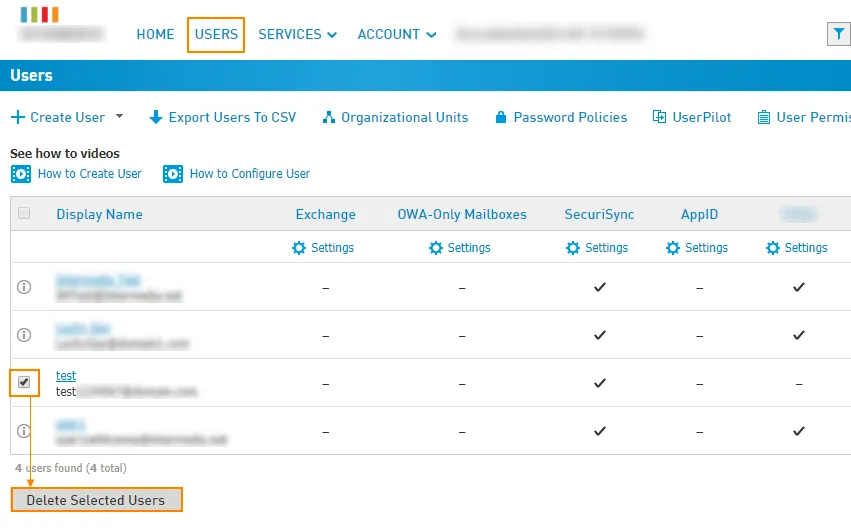Go to the HOME tab
Viewport: 851px width, 530px height.
155,34
